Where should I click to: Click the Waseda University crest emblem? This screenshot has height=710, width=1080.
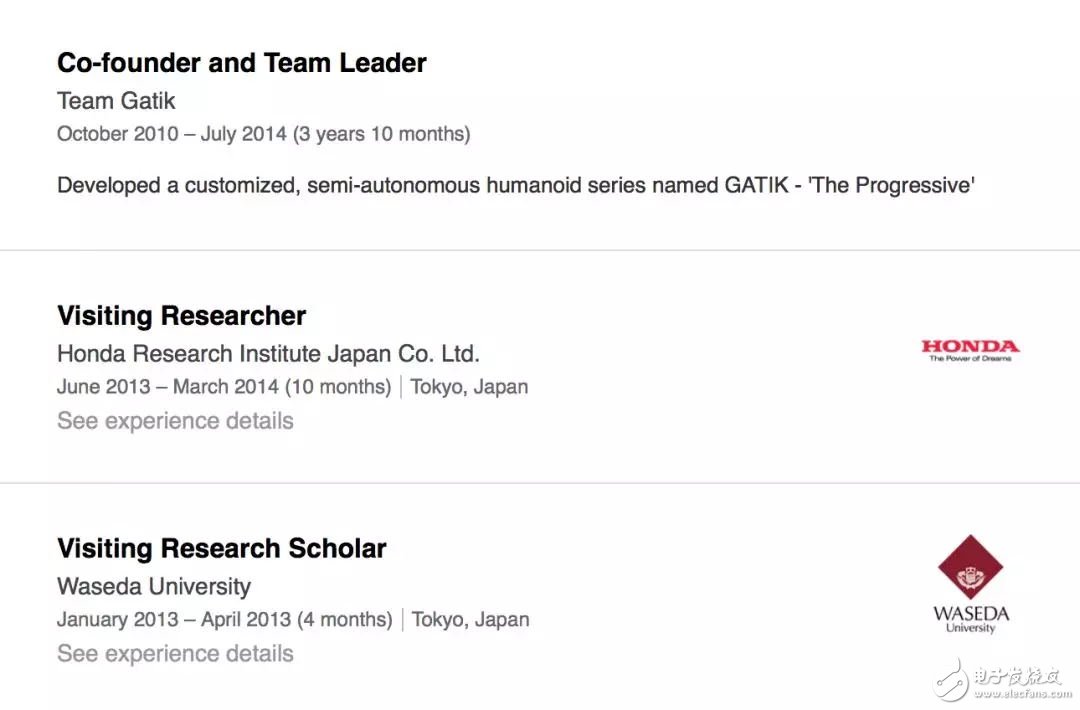[970, 567]
